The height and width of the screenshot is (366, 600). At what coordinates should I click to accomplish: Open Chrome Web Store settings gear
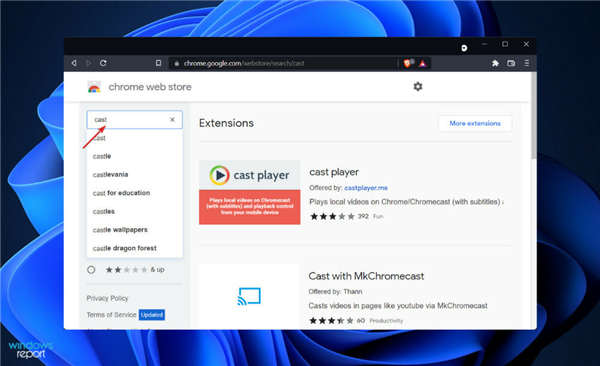pyautogui.click(x=418, y=87)
